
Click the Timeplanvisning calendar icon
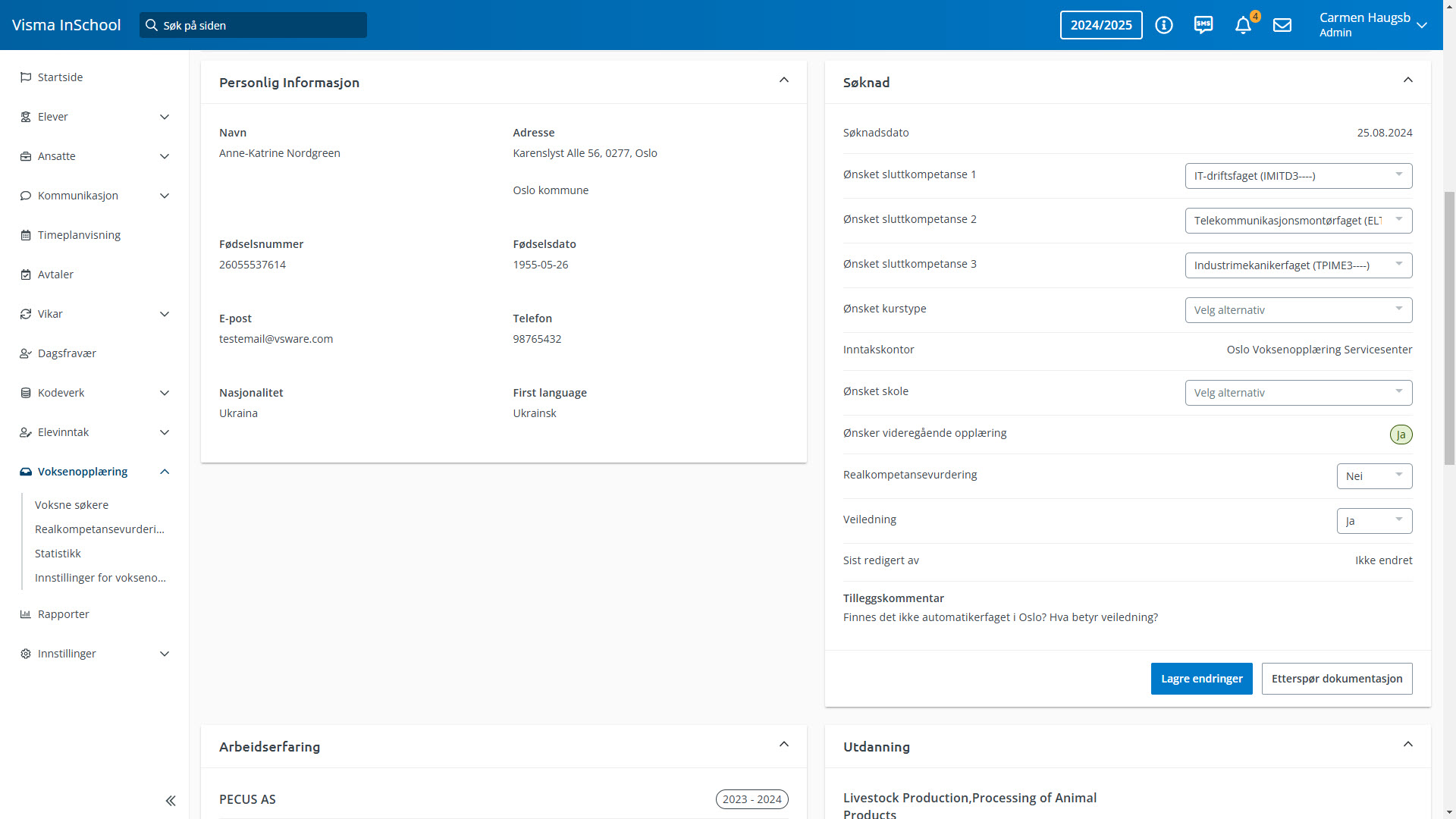(26, 235)
